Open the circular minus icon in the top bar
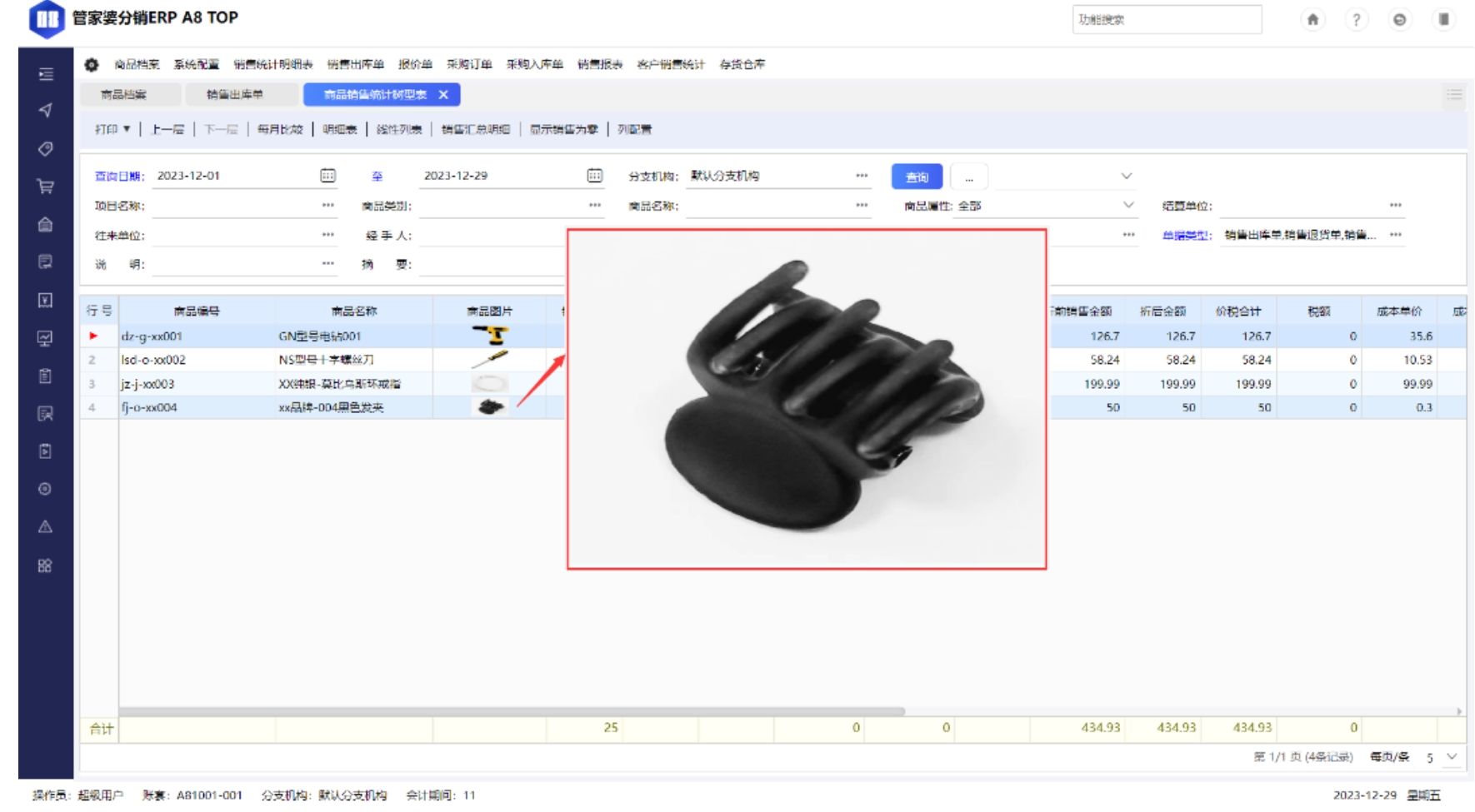 point(1400,19)
